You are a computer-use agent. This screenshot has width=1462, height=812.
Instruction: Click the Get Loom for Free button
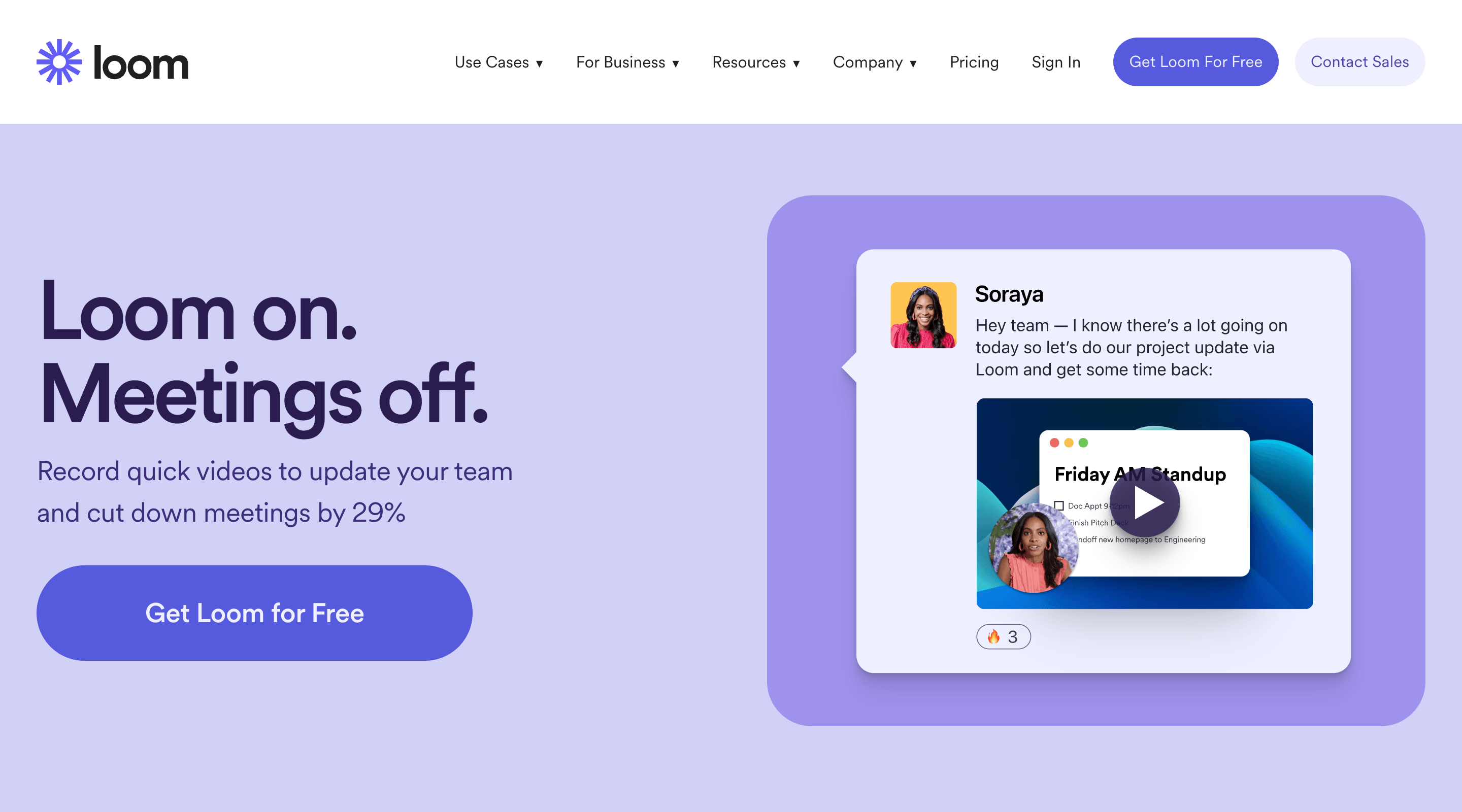click(254, 612)
